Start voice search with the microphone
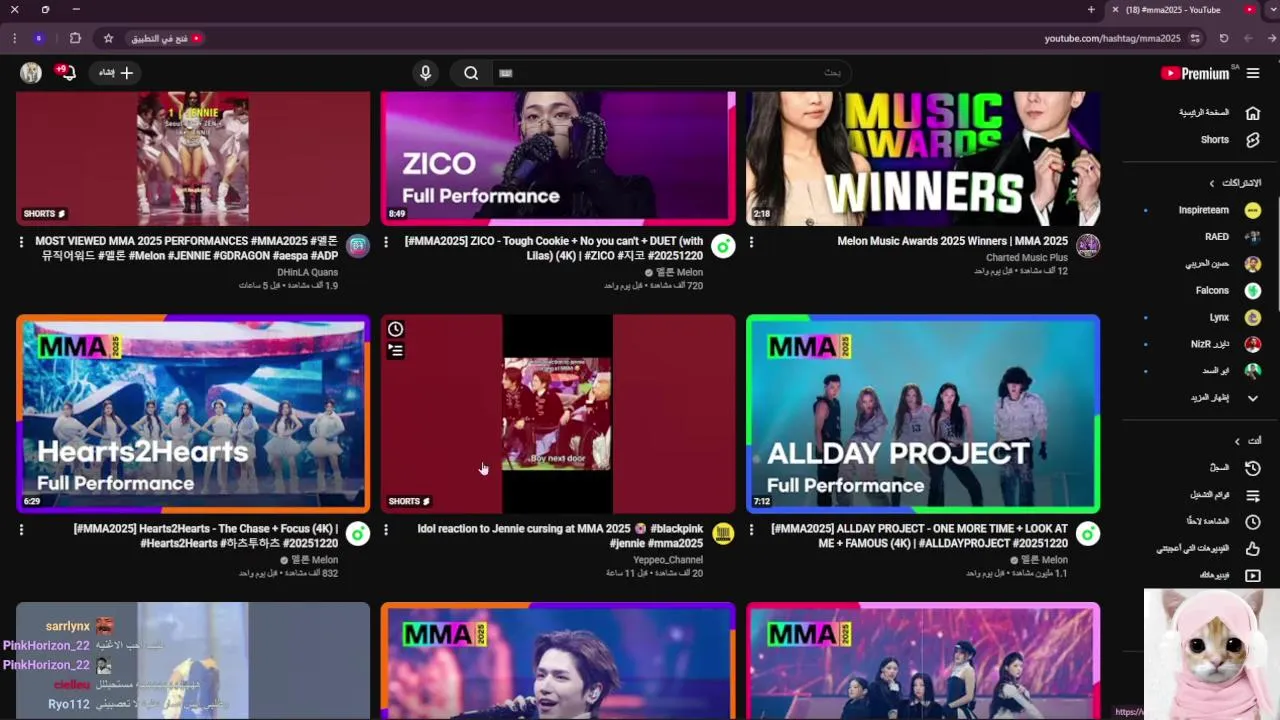This screenshot has width=1280, height=720. click(425, 73)
